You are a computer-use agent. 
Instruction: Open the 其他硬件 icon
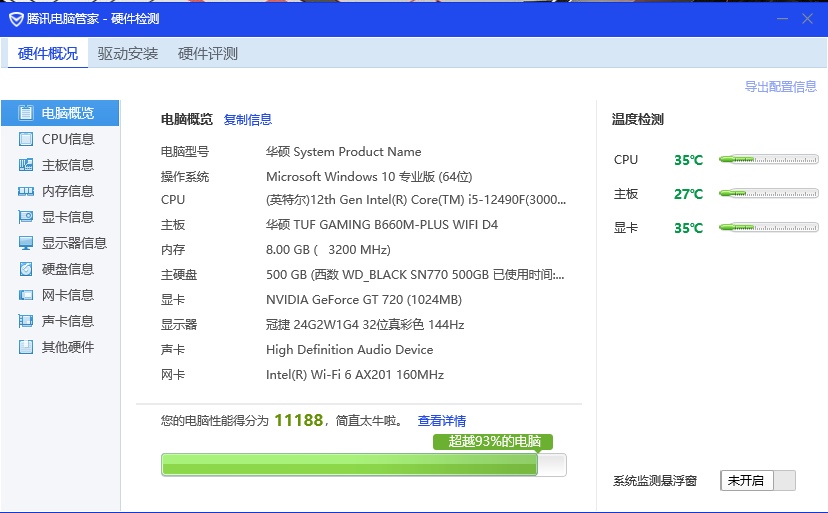[x=25, y=347]
